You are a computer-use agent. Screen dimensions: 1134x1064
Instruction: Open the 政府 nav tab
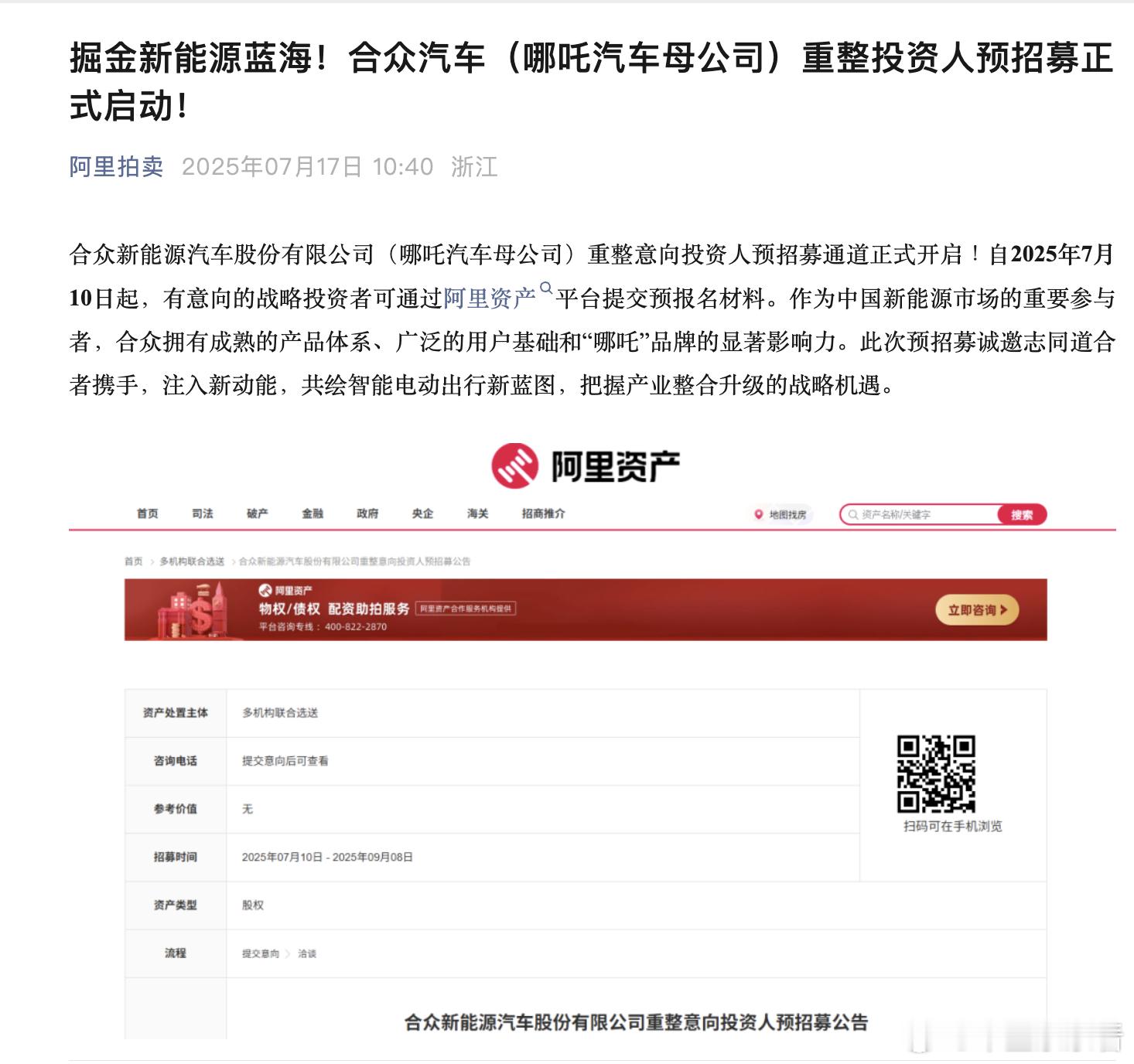click(x=367, y=513)
